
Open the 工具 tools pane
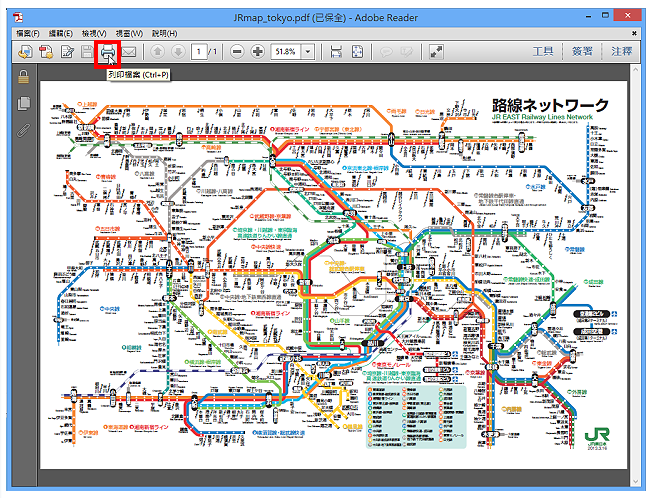543,52
